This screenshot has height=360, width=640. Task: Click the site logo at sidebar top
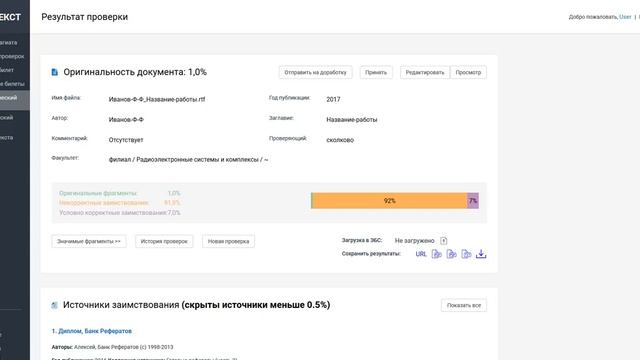tap(11, 17)
